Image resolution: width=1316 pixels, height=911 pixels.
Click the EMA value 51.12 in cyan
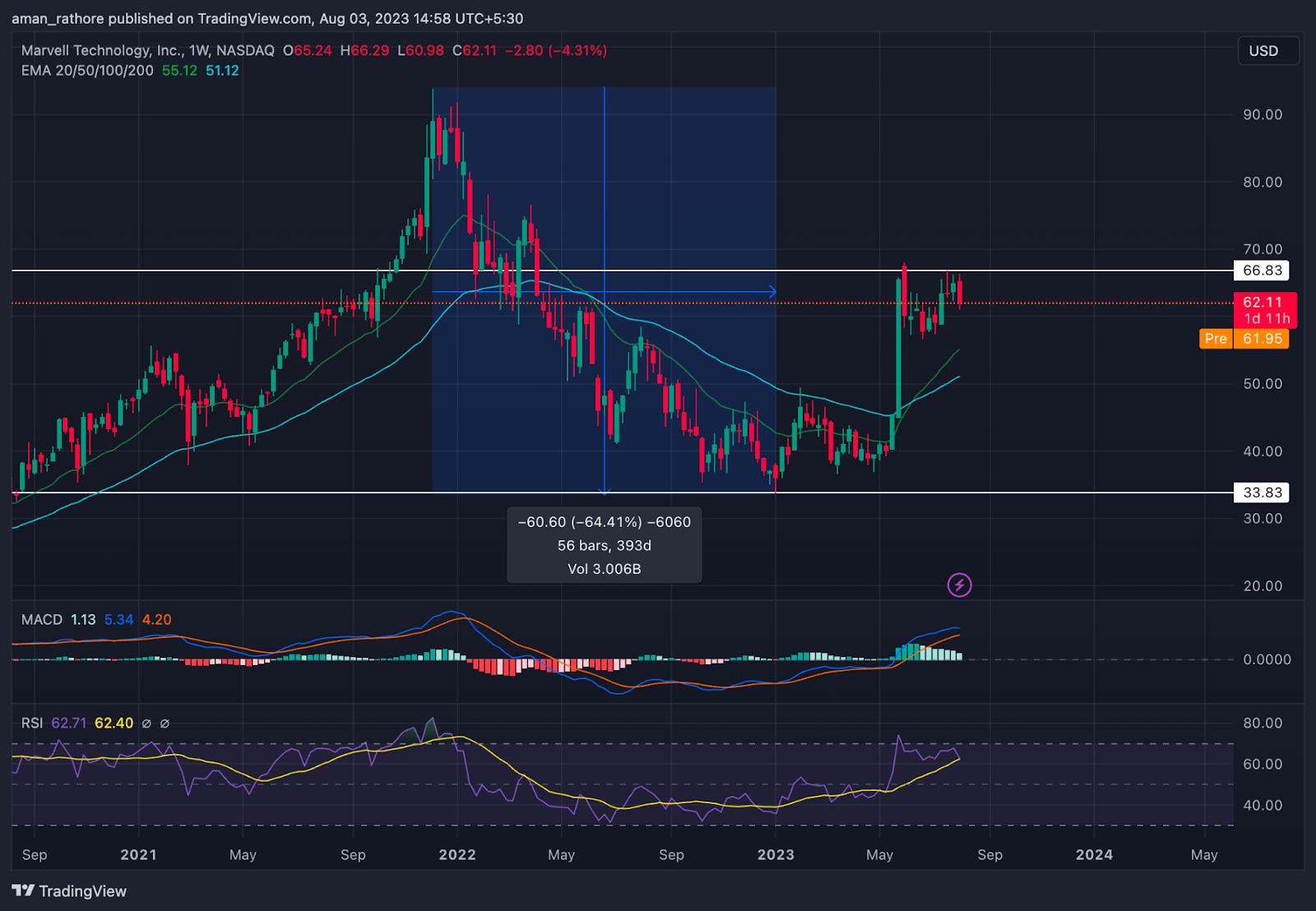click(222, 71)
